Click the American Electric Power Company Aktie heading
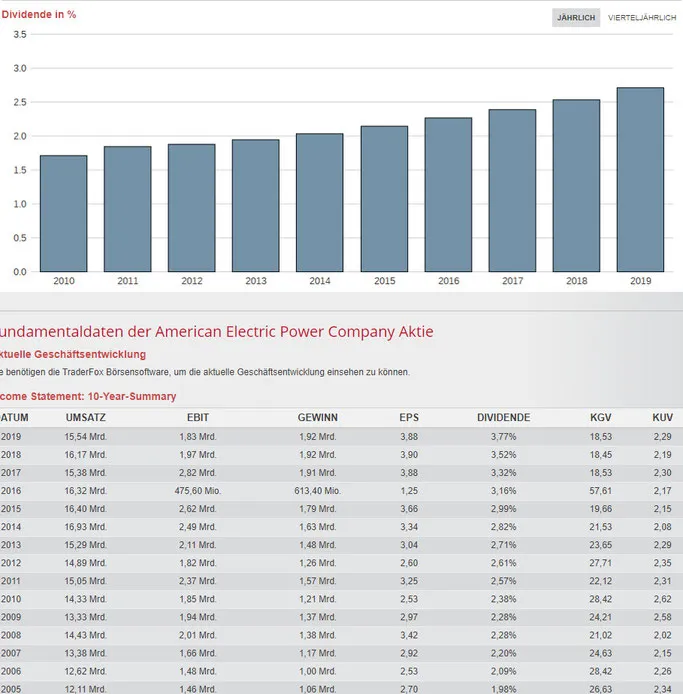Image resolution: width=683 pixels, height=694 pixels. pos(217,332)
